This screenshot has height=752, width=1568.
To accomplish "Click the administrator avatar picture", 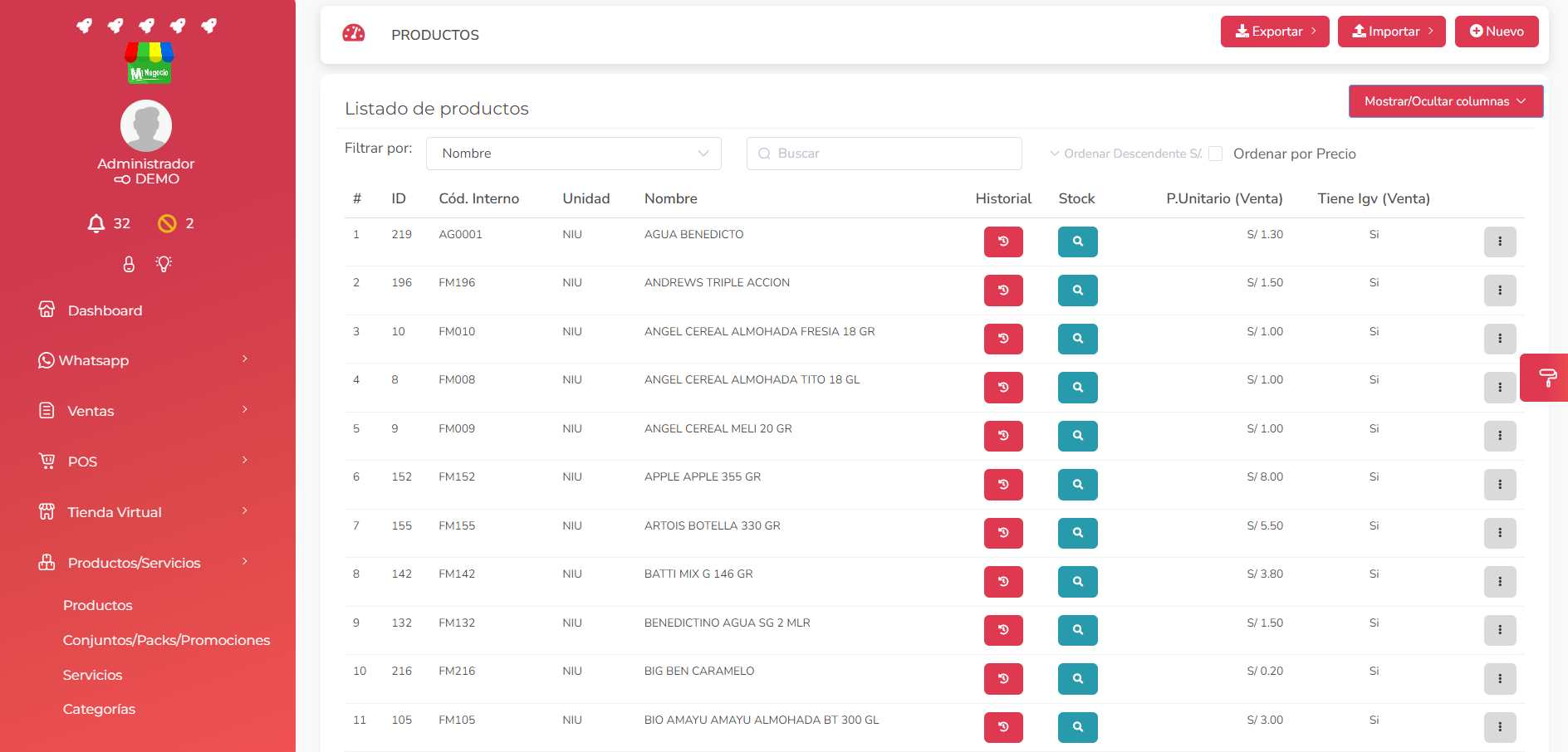I will [146, 125].
